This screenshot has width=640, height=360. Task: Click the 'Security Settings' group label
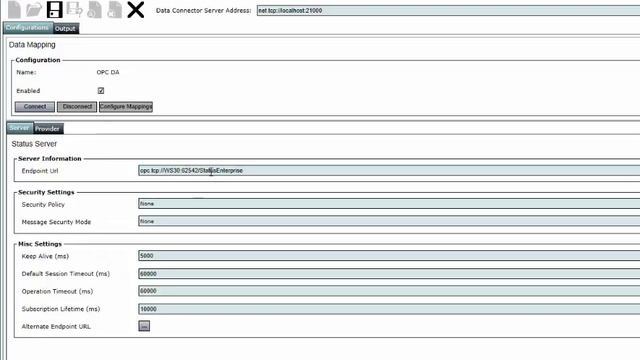tap(46, 192)
